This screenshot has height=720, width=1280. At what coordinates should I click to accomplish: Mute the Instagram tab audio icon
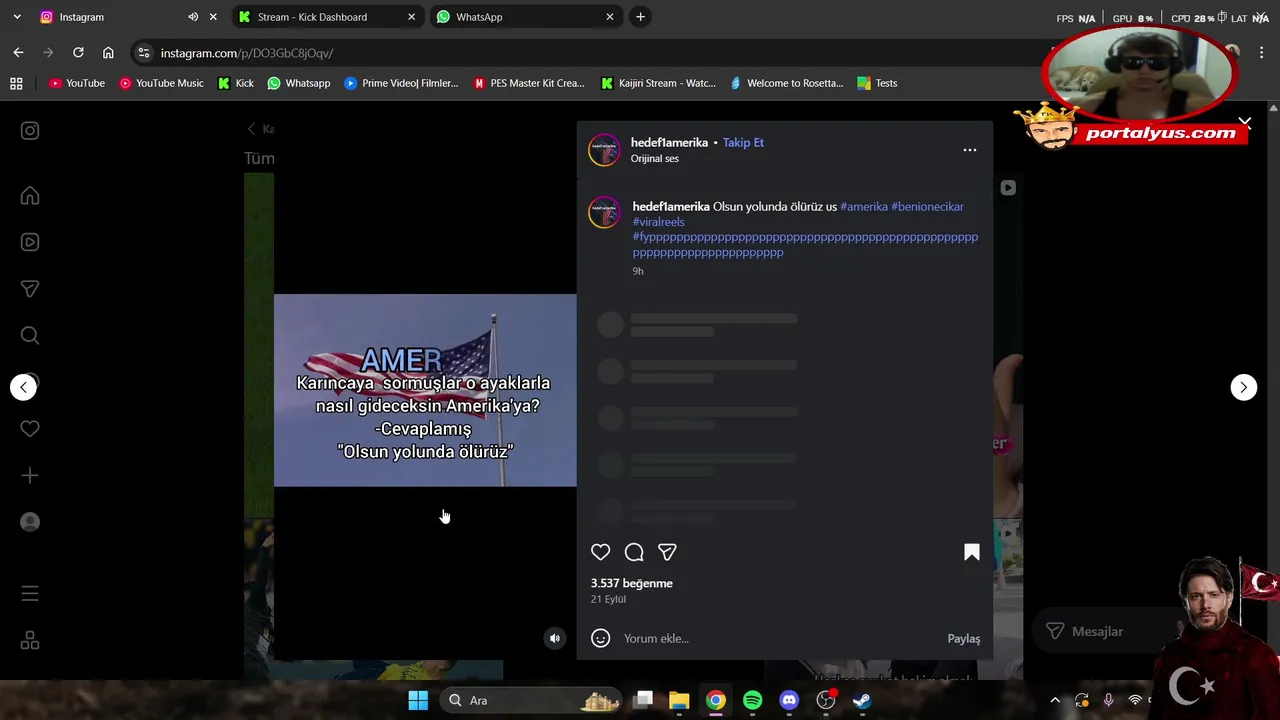click(x=193, y=17)
